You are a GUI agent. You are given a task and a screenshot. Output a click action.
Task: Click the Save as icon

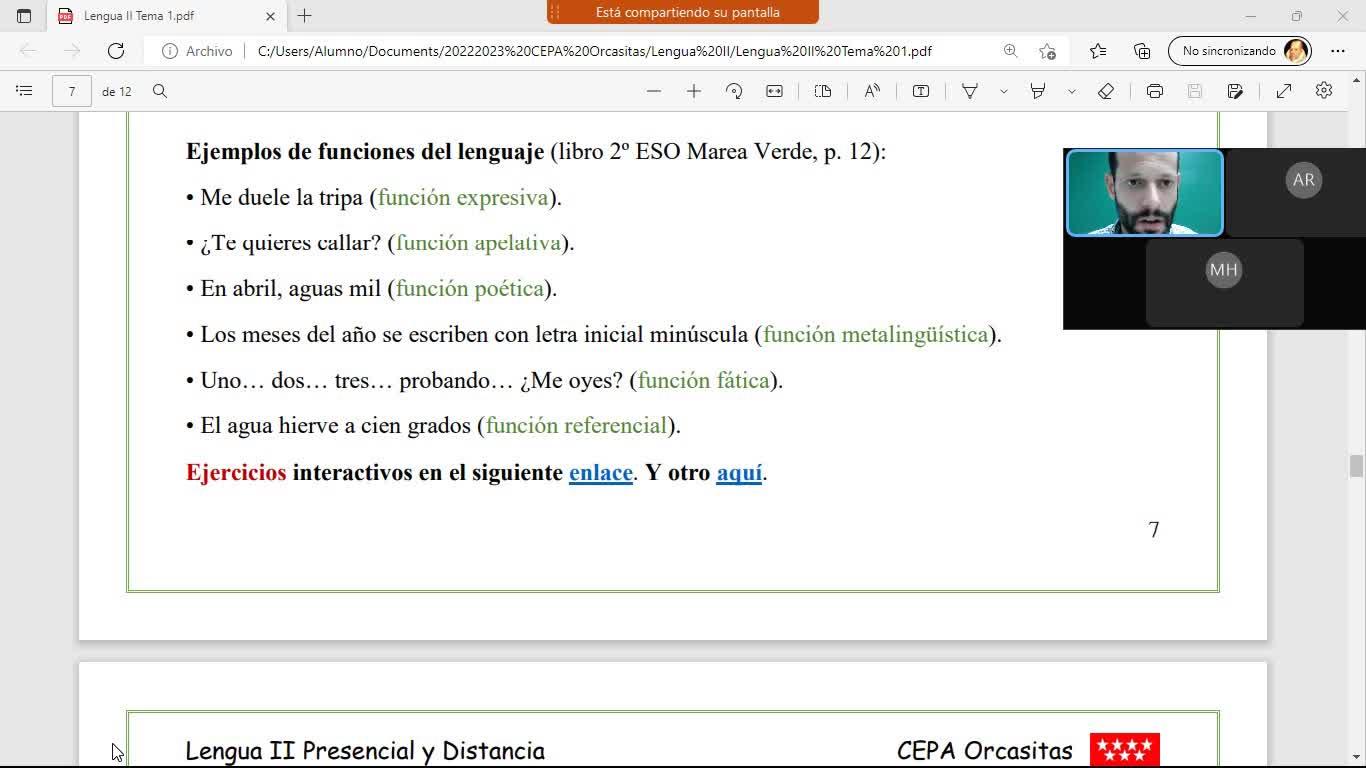tap(1235, 91)
